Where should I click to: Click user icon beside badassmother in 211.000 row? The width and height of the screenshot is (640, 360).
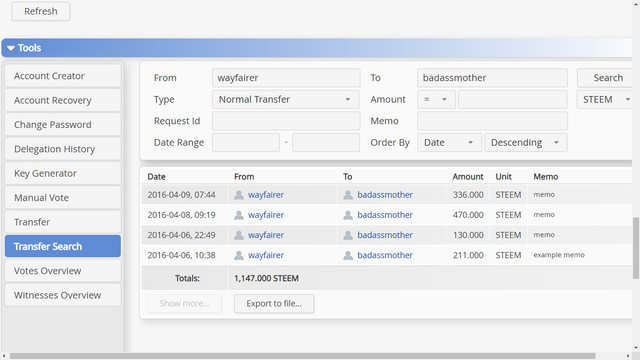[x=348, y=256]
